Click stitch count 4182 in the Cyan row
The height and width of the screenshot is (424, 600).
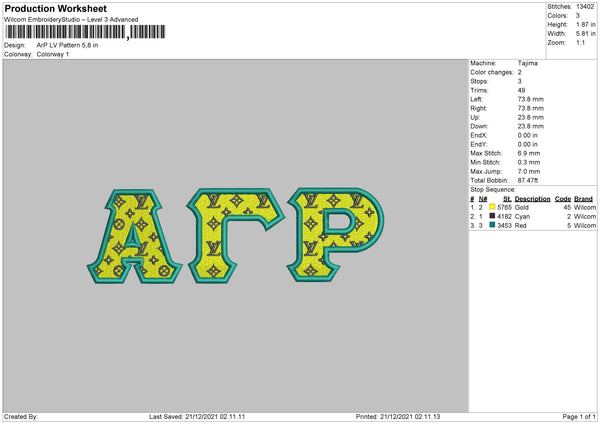(504, 217)
